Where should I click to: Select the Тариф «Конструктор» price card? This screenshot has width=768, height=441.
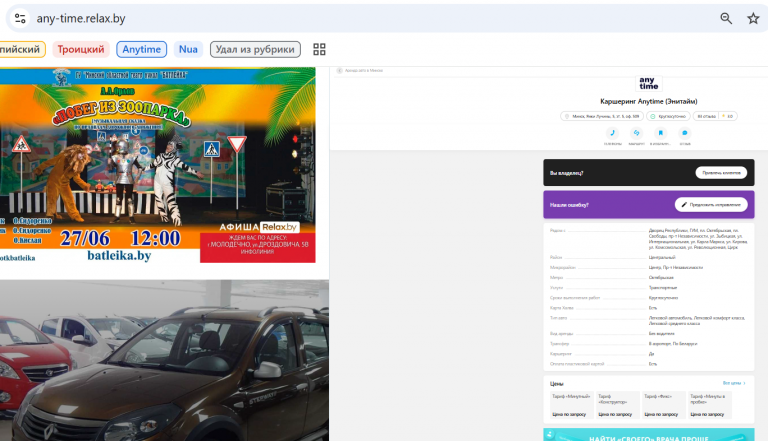pyautogui.click(x=617, y=405)
